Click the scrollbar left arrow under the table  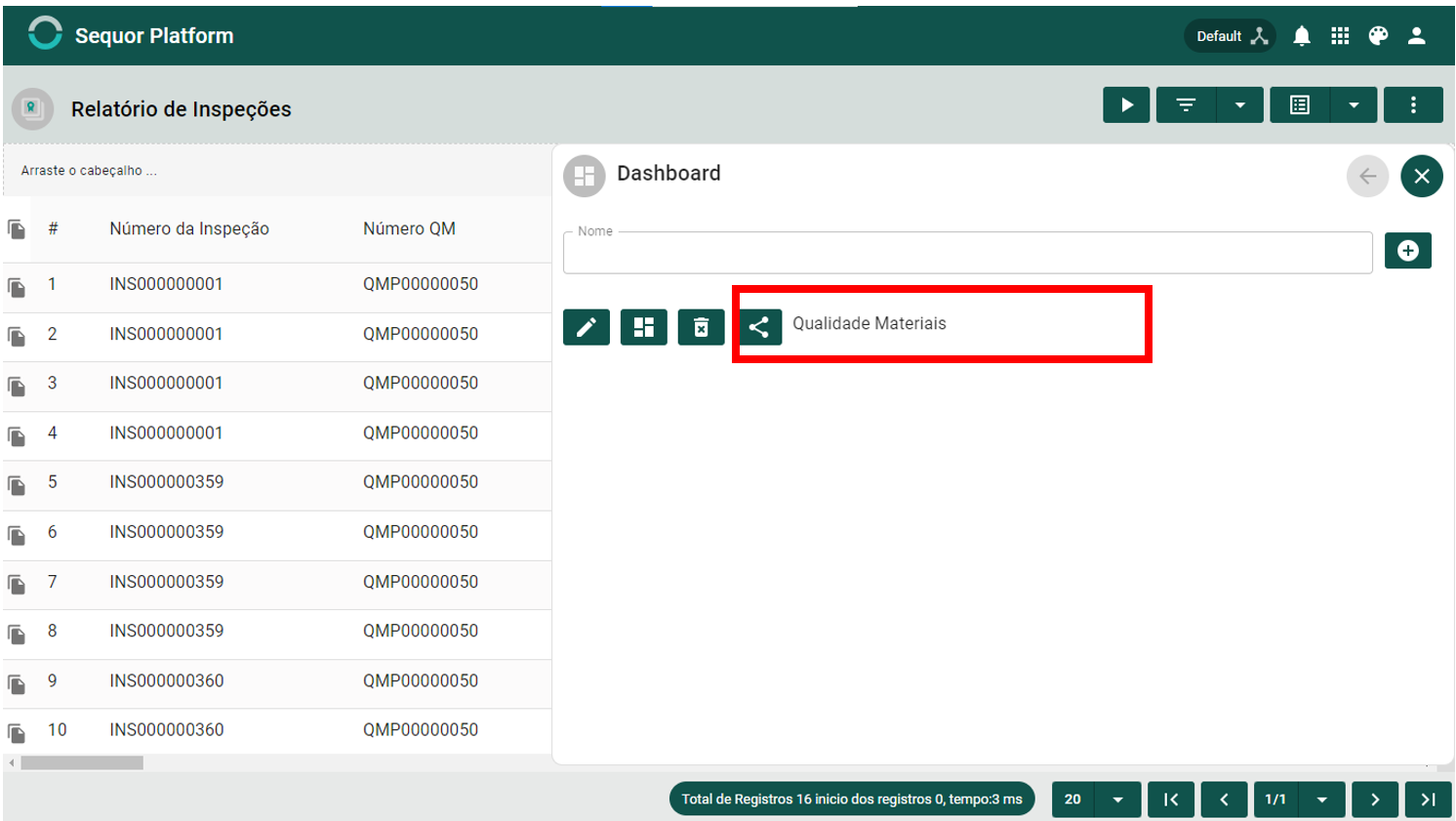[x=12, y=762]
